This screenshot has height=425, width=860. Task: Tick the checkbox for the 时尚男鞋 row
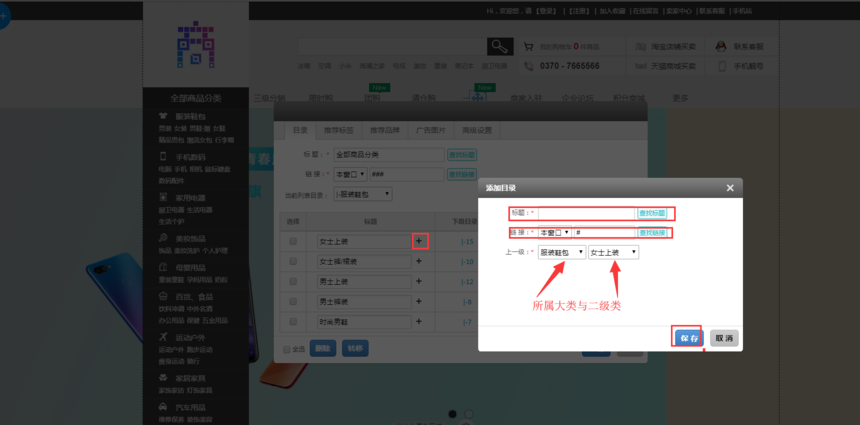pyautogui.click(x=293, y=321)
